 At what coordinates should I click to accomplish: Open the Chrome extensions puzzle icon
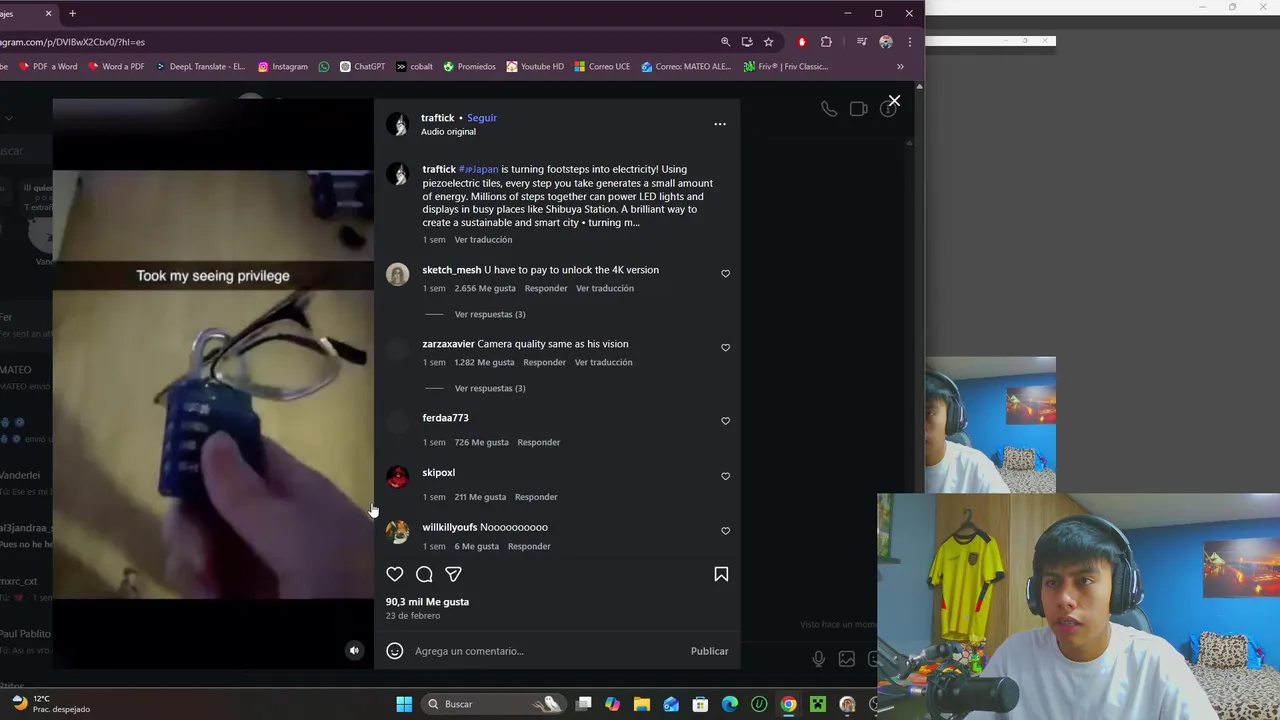[826, 42]
